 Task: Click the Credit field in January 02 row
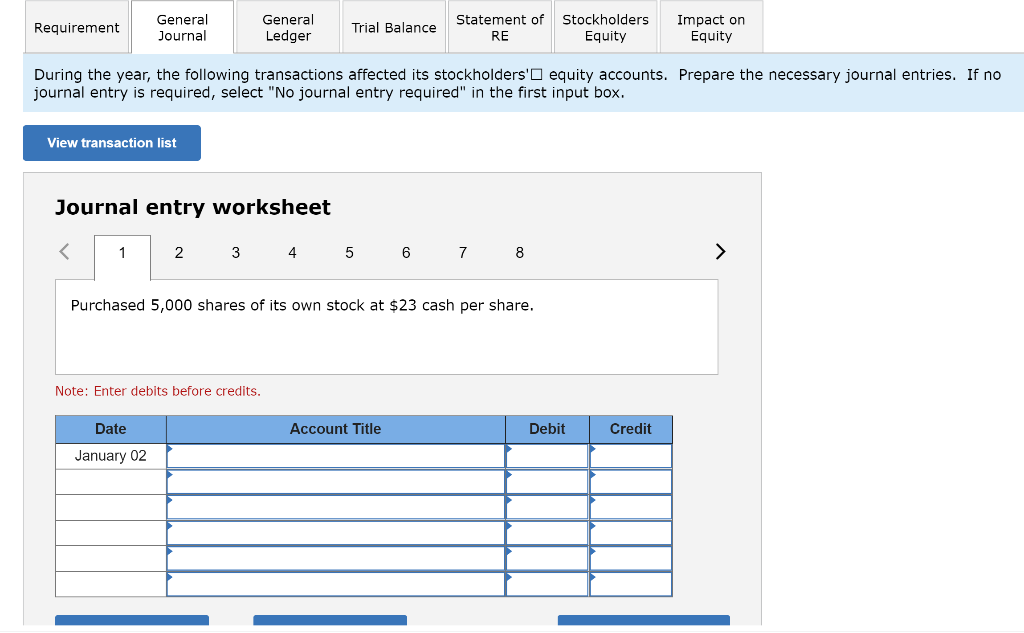pos(631,456)
